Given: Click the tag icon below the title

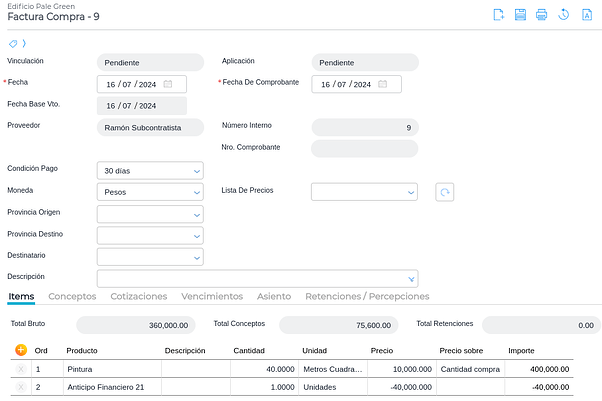Looking at the screenshot, I should point(13,44).
